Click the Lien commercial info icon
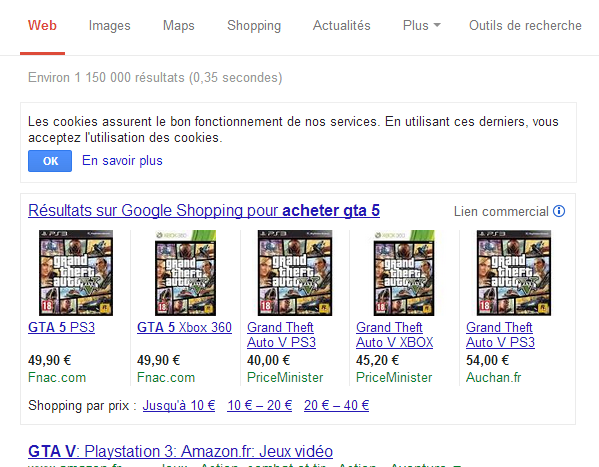This screenshot has height=467, width=599. point(559,211)
